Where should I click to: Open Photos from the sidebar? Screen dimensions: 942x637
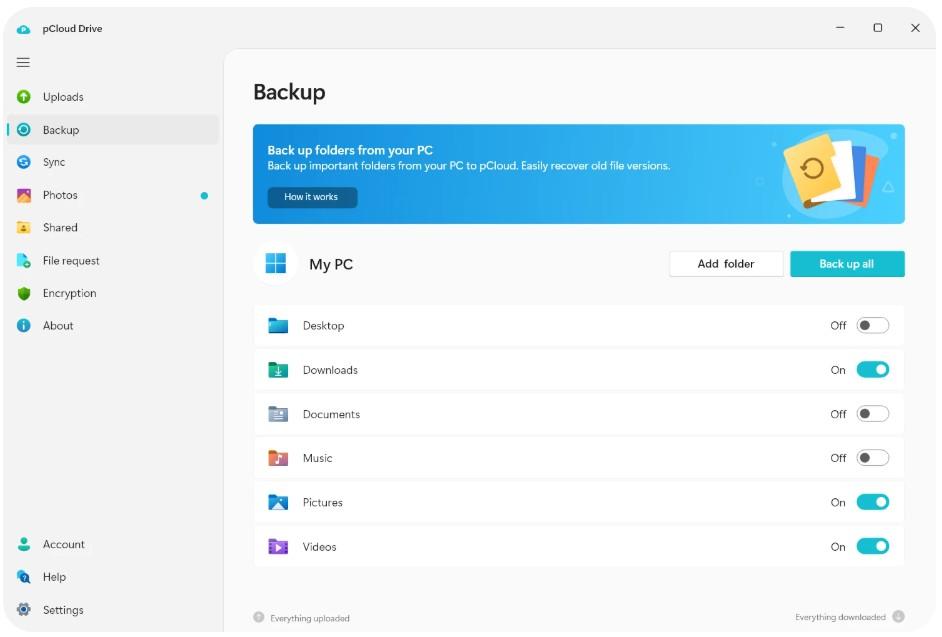(113, 195)
